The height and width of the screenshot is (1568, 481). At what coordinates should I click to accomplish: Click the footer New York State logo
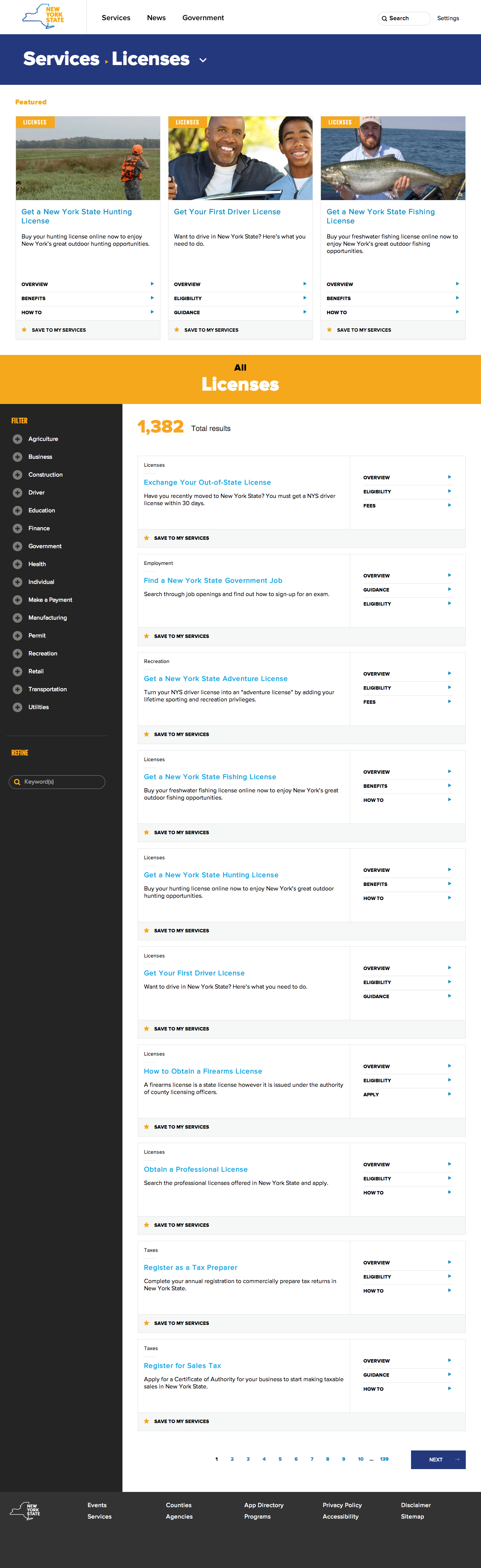[25, 1510]
